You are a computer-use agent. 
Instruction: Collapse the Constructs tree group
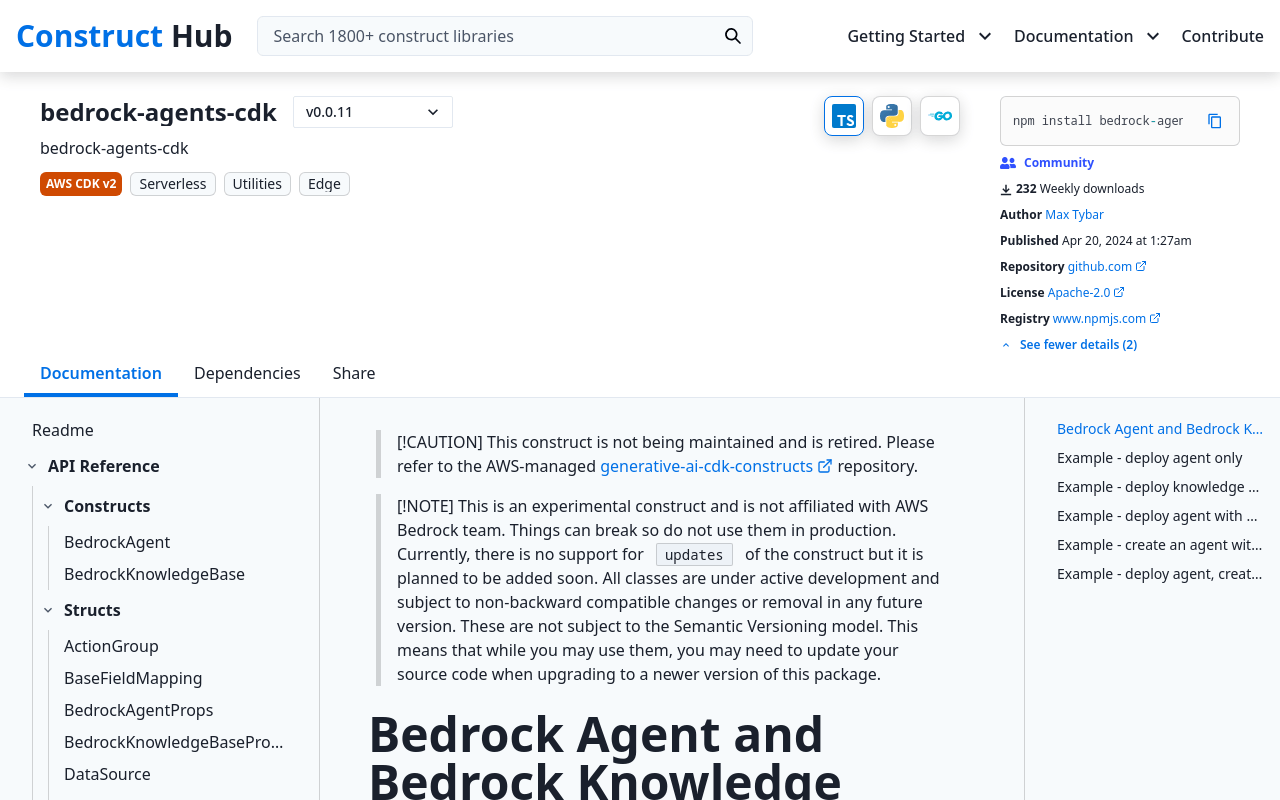pyautogui.click(x=48, y=506)
